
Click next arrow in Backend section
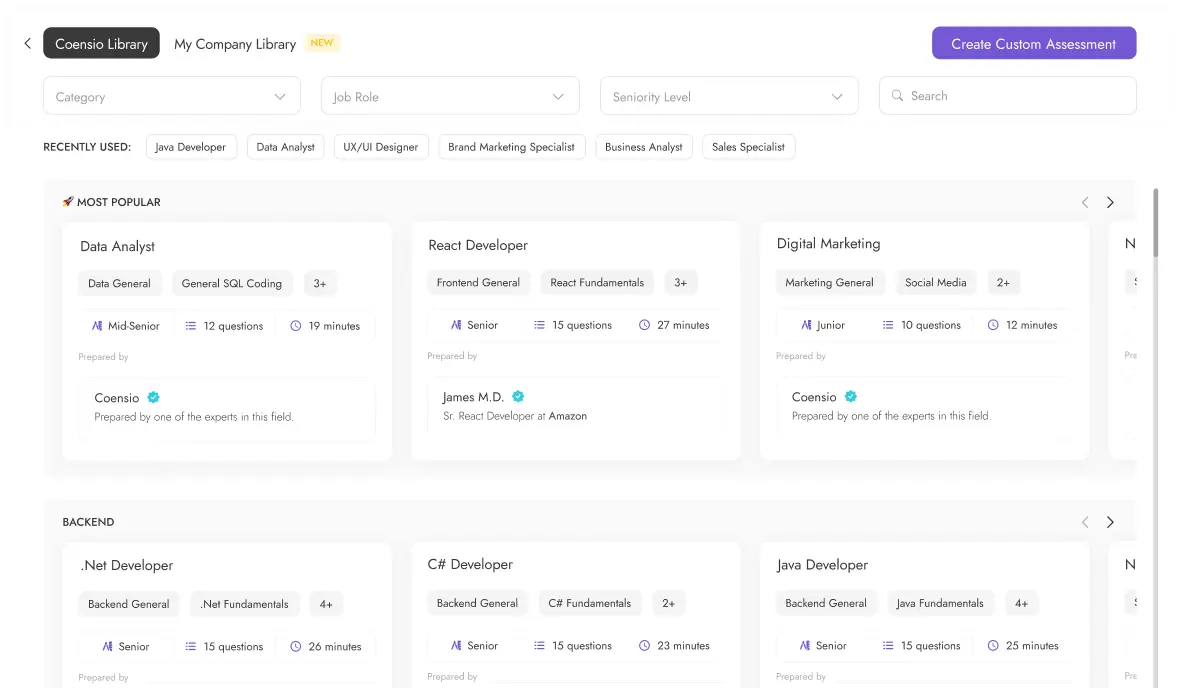click(x=1110, y=522)
